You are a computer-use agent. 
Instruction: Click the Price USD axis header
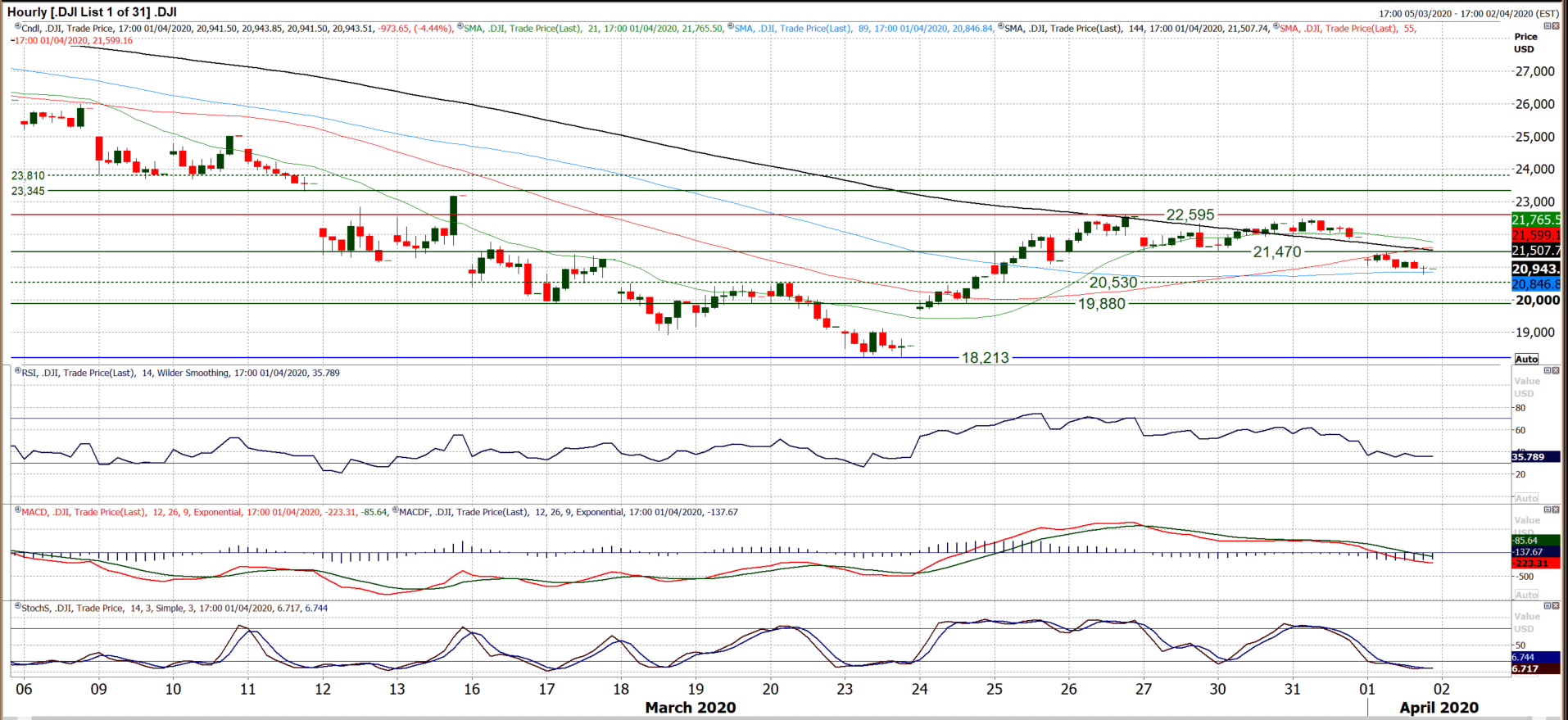coord(1525,43)
